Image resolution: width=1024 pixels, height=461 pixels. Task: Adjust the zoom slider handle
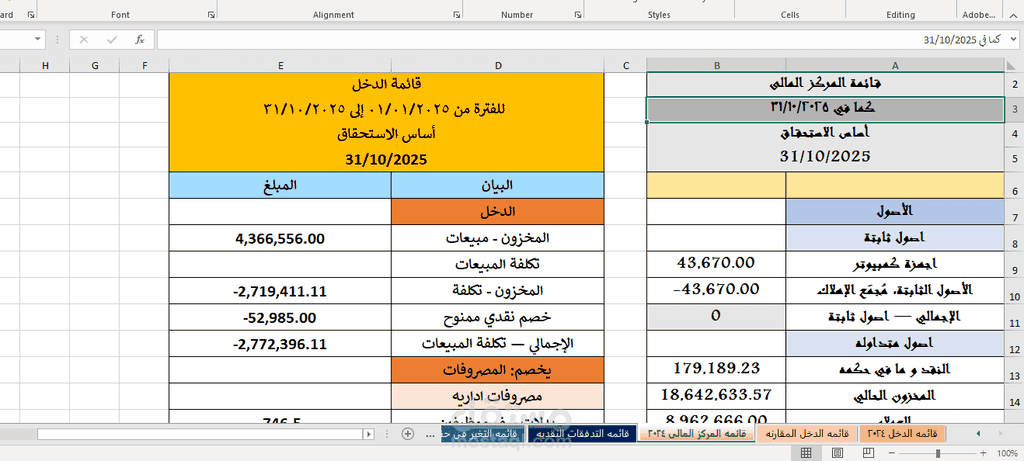click(x=939, y=452)
